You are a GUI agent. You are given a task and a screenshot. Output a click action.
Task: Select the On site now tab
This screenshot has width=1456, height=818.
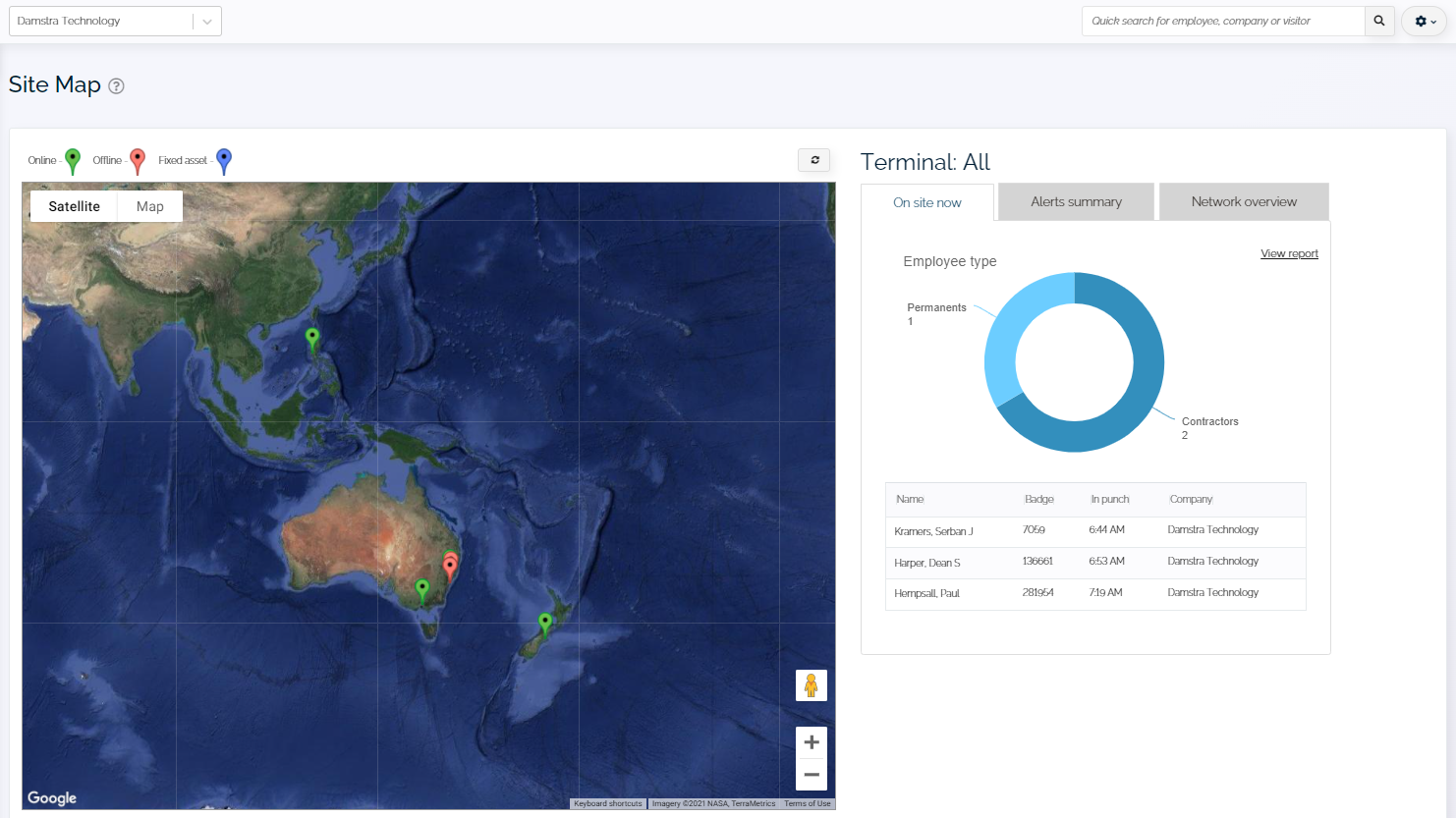(x=926, y=203)
